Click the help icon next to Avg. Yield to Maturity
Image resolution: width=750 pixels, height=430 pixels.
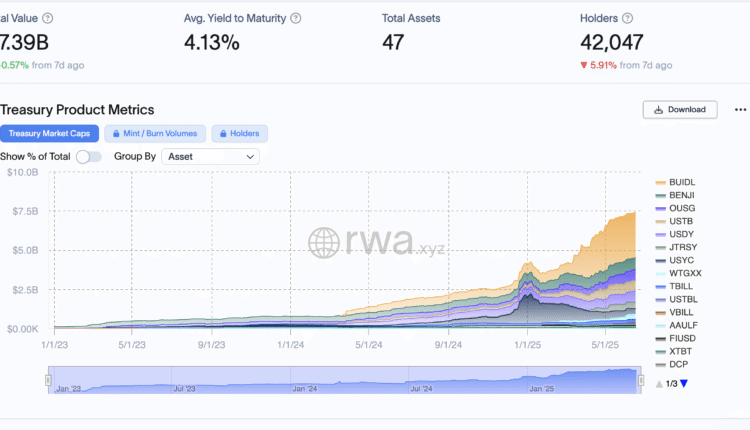click(x=295, y=18)
